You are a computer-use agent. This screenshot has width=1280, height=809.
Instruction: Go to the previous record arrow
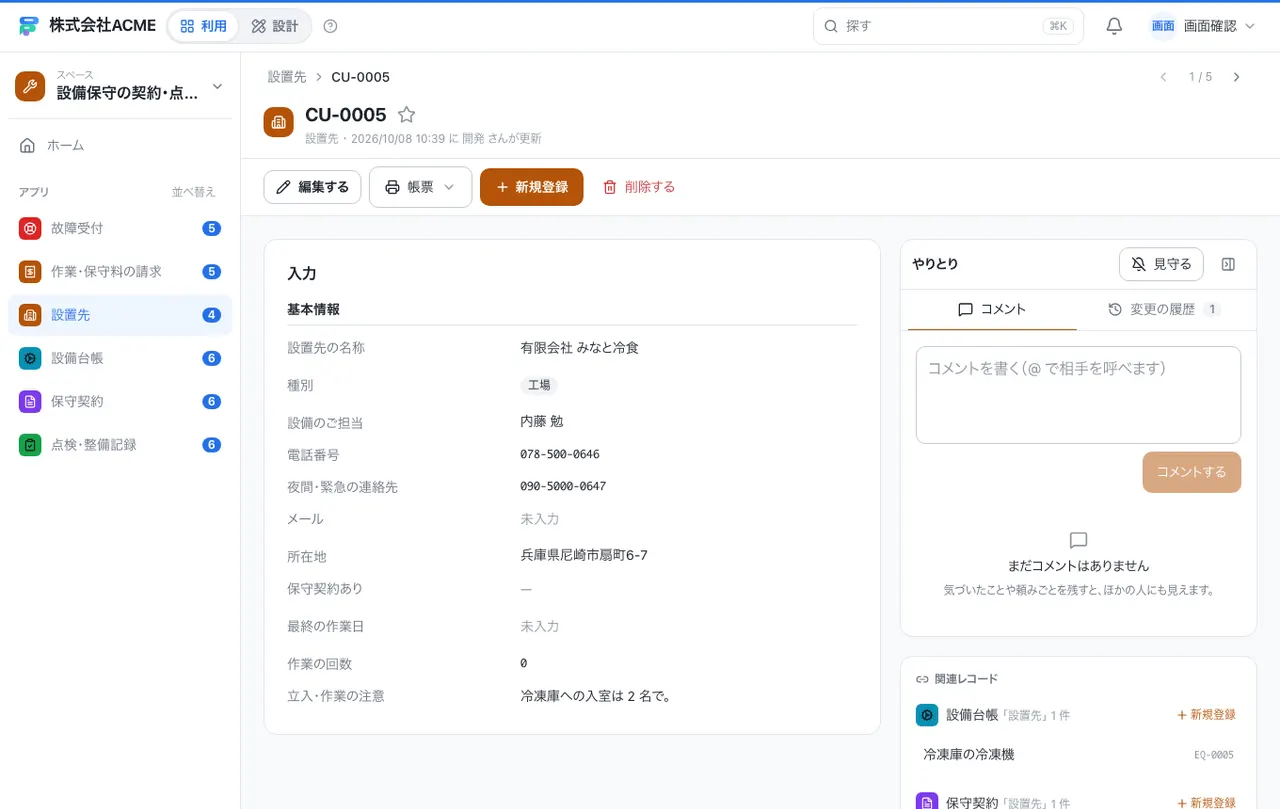pos(1163,77)
